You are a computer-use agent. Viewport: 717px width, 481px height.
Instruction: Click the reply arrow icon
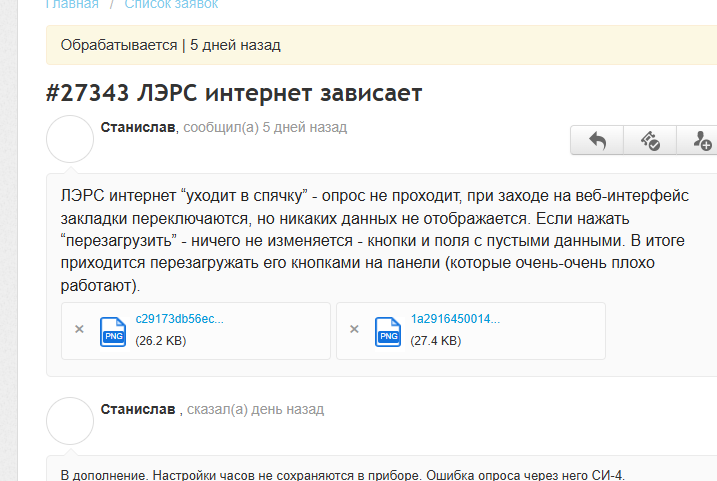pyautogui.click(x=597, y=141)
